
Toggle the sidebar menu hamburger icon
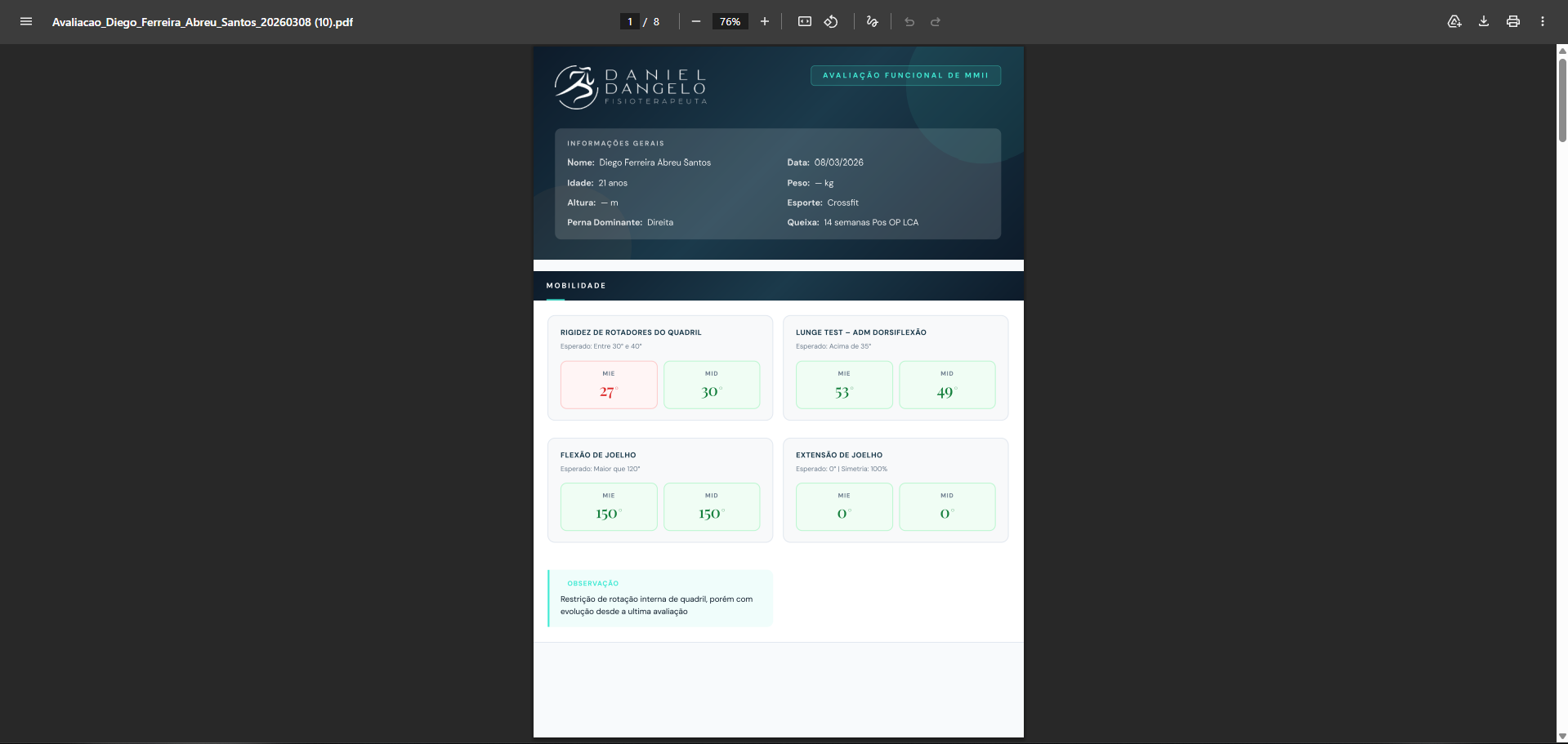click(x=26, y=22)
